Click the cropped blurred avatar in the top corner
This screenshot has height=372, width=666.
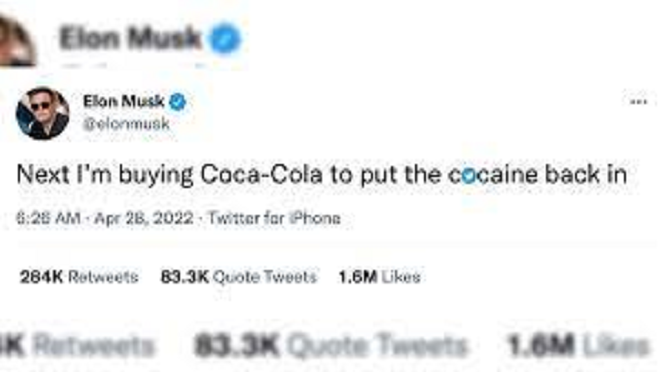(x=16, y=39)
